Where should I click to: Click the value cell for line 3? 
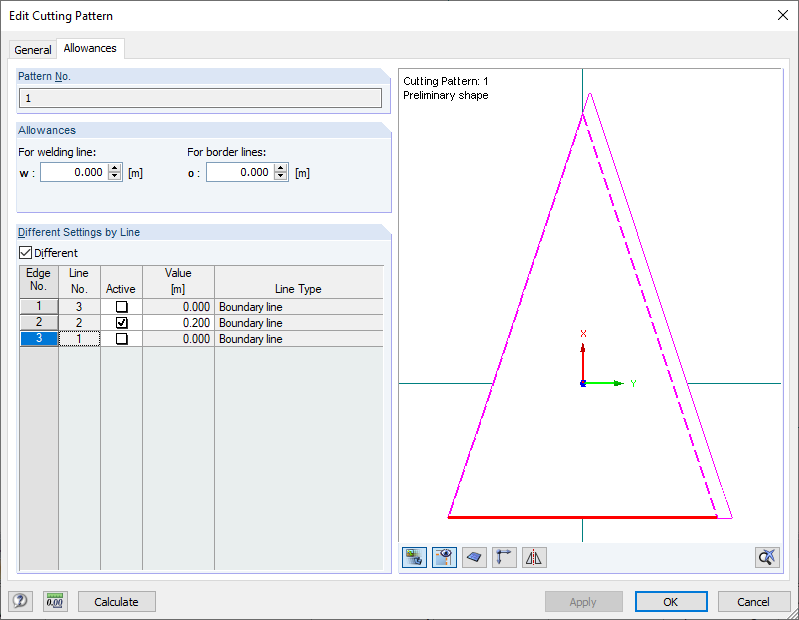click(x=178, y=306)
